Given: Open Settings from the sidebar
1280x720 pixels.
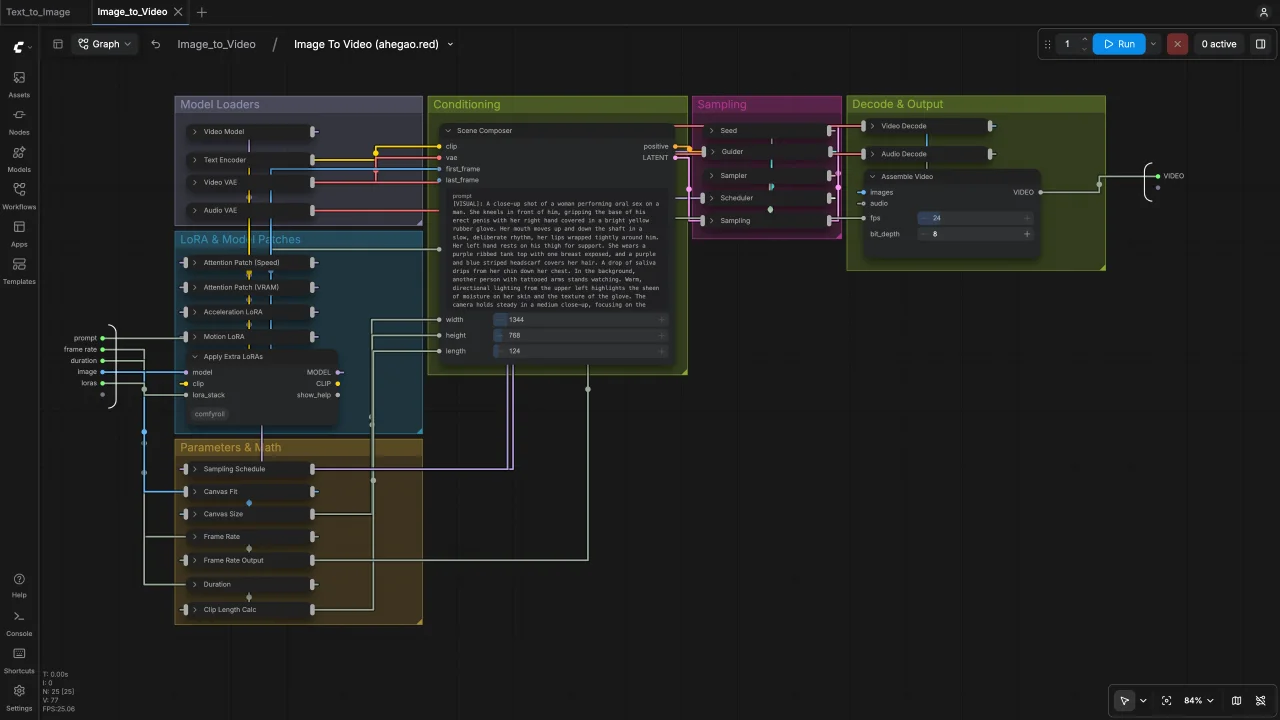Looking at the screenshot, I should (x=19, y=697).
